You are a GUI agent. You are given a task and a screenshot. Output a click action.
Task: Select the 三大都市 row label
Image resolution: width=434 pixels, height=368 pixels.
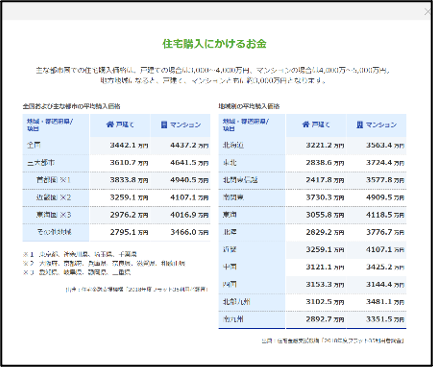click(x=41, y=163)
